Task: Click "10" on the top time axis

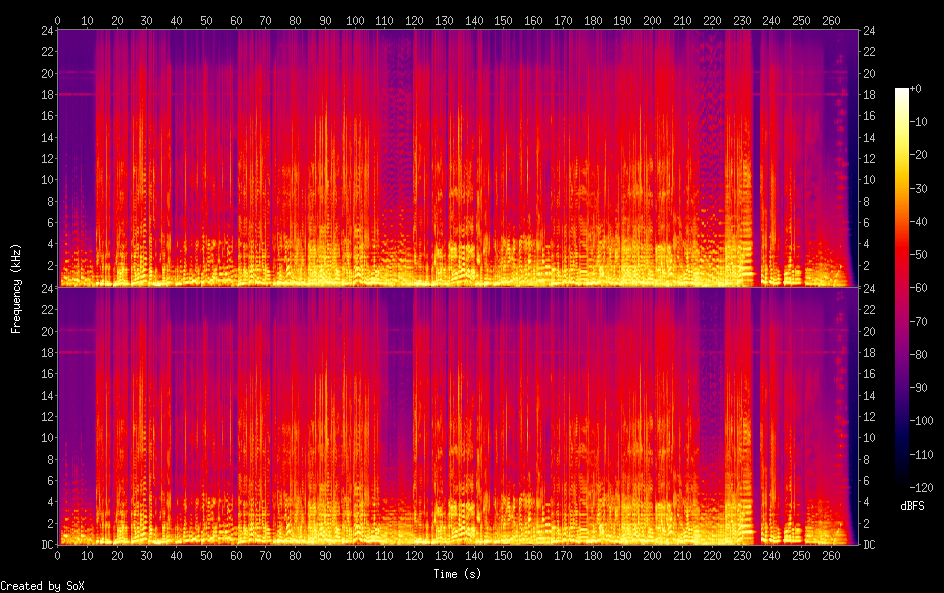Action: (87, 20)
